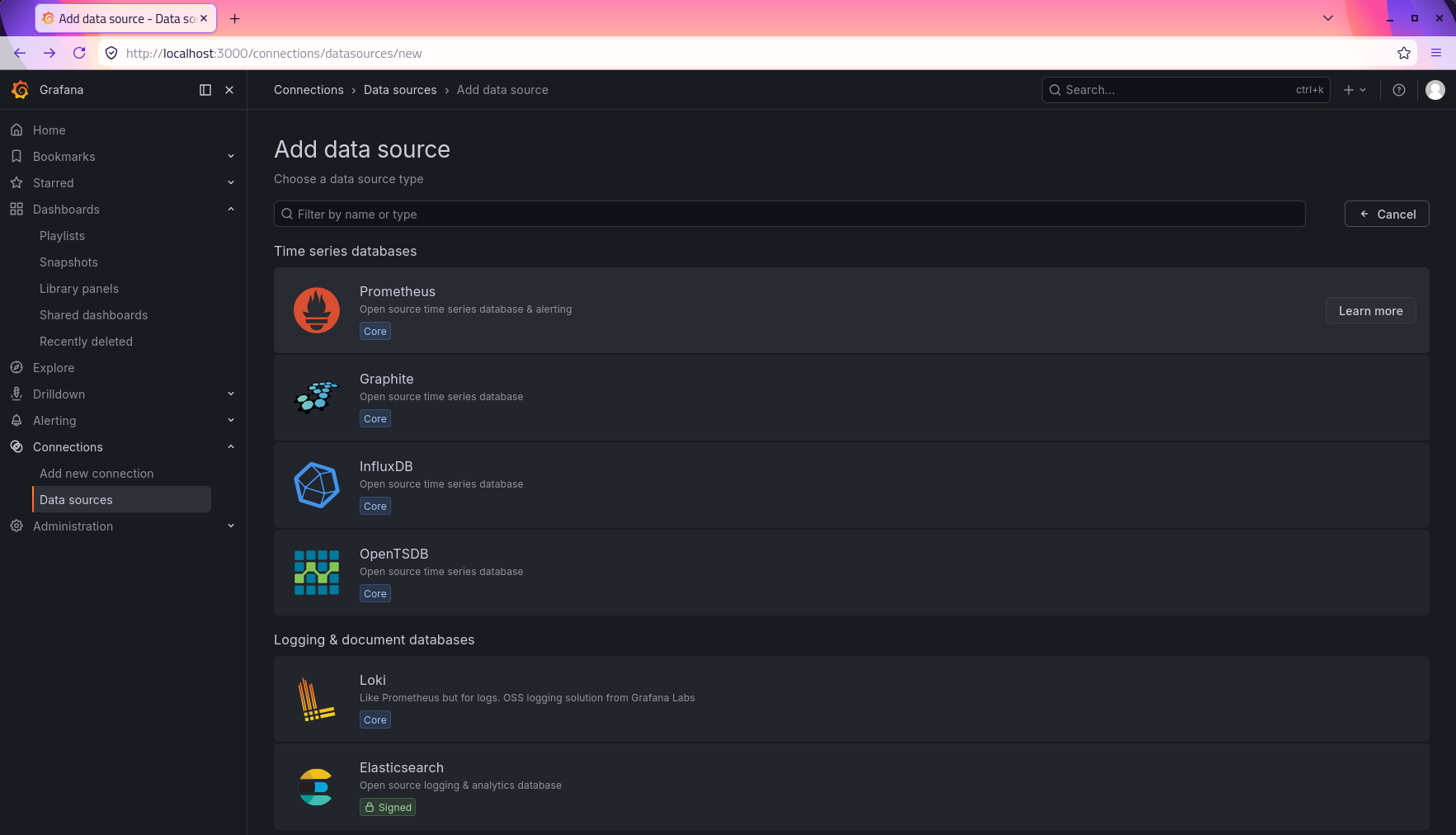This screenshot has width=1456, height=835.
Task: Click the Bookmarks icon in sidebar
Action: (x=16, y=157)
